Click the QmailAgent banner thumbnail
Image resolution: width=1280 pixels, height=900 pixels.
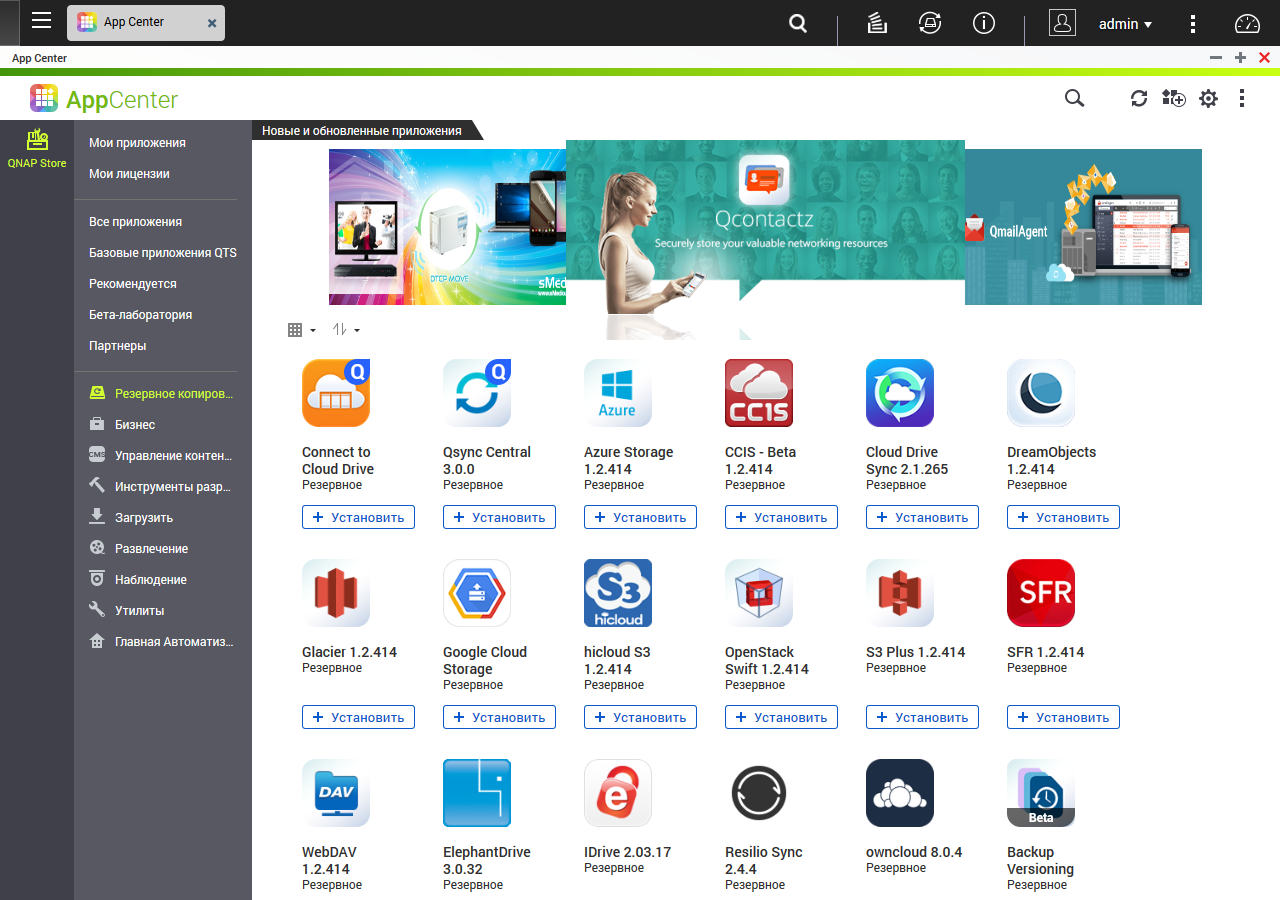[1083, 227]
